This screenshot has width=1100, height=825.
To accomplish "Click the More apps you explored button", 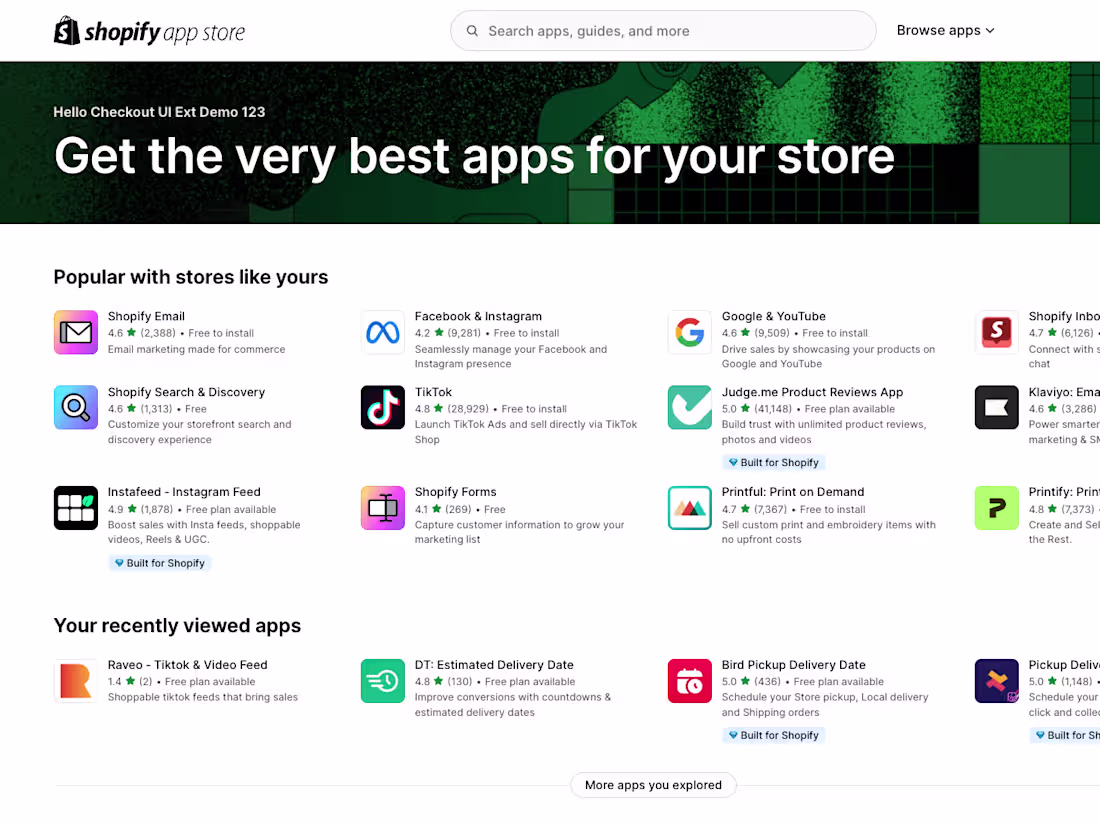I will pos(653,785).
